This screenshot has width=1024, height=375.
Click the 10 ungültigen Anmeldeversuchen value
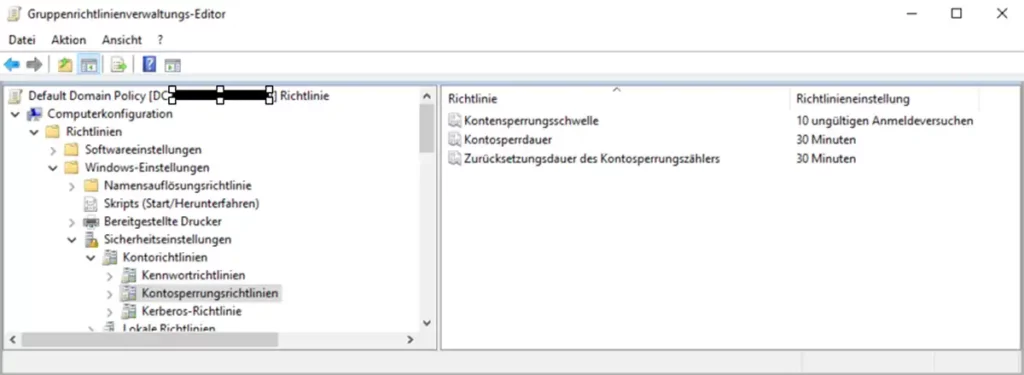[885, 121]
